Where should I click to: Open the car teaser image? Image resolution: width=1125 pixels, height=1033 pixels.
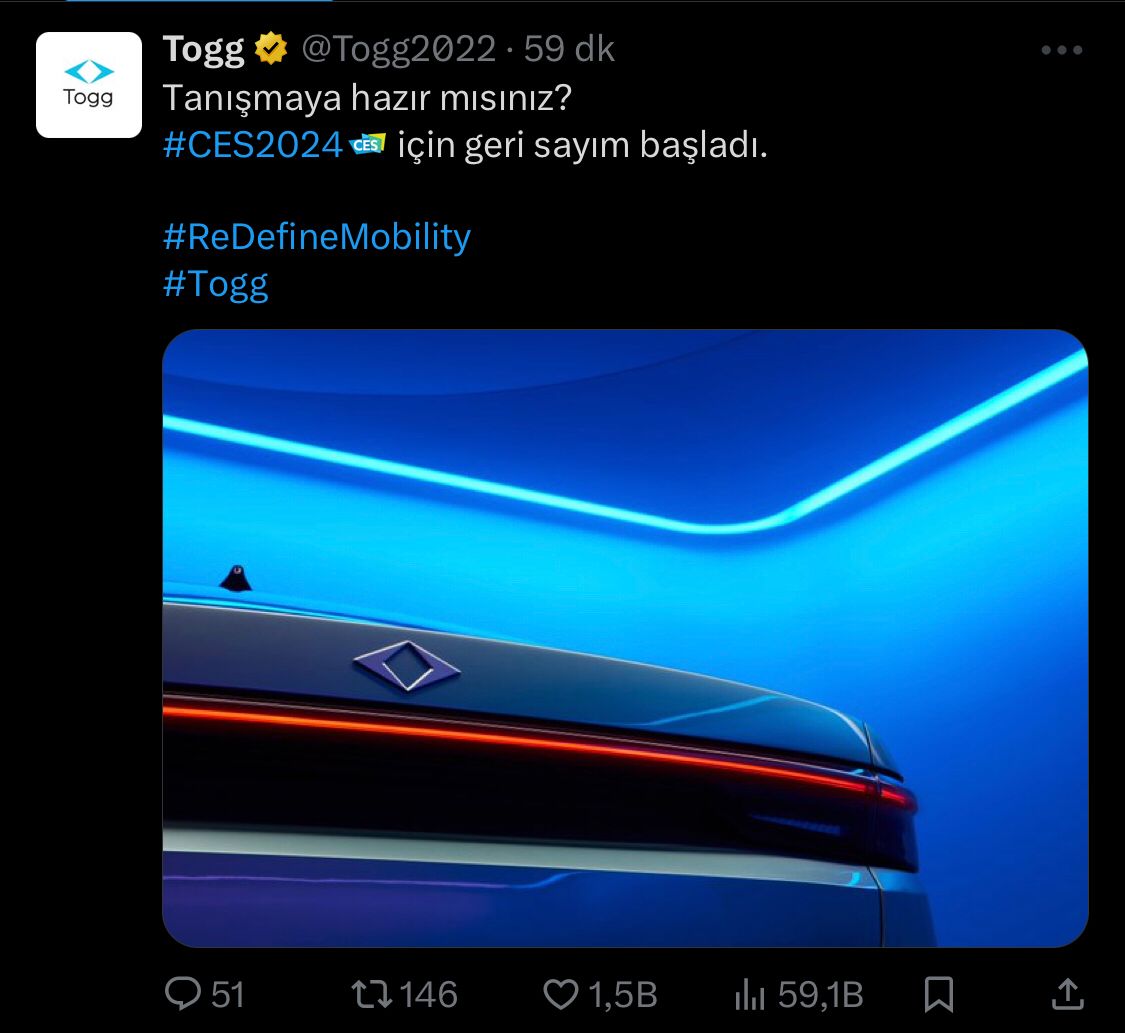pos(625,638)
